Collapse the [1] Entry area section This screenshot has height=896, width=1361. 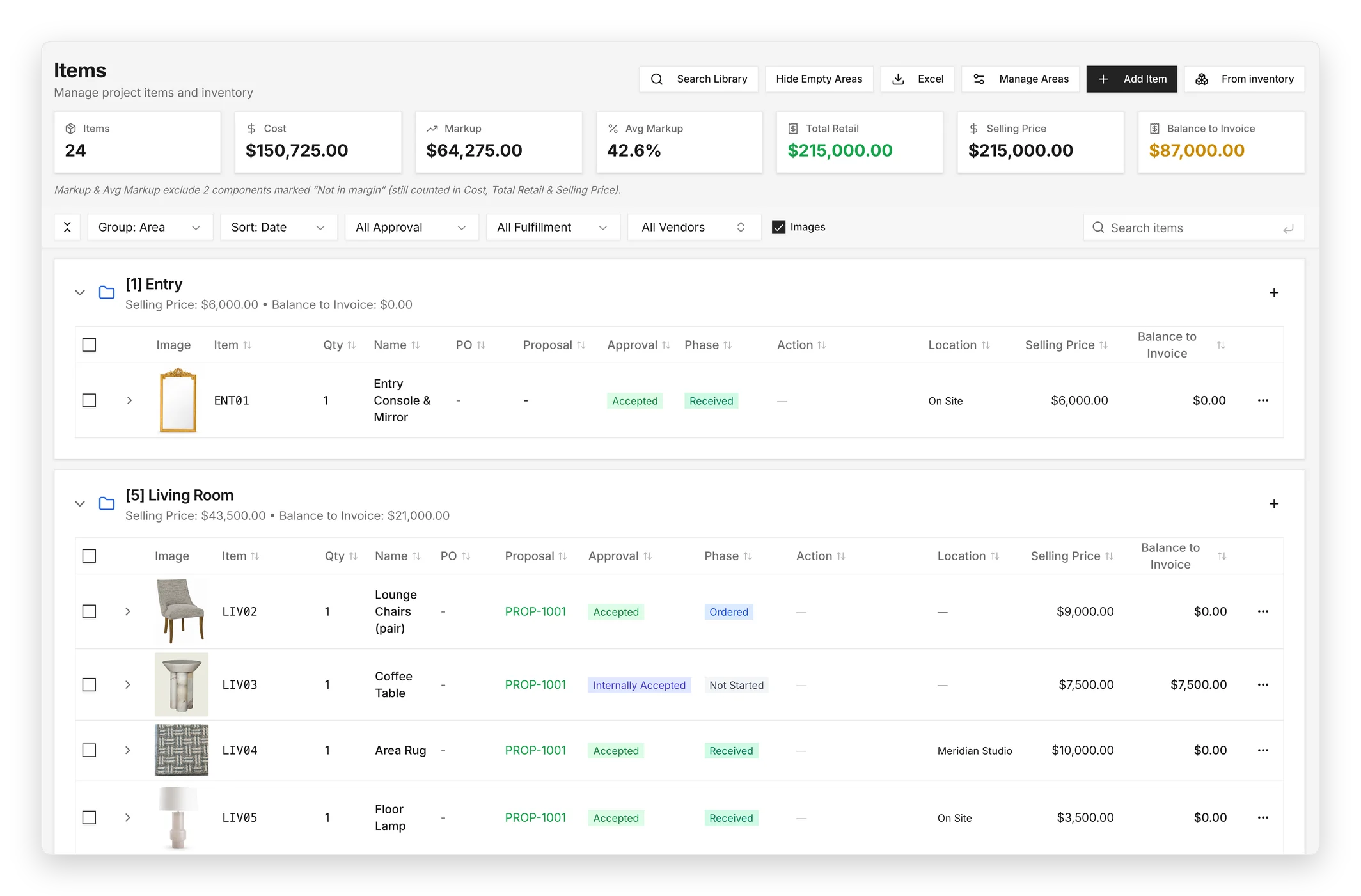[80, 292]
